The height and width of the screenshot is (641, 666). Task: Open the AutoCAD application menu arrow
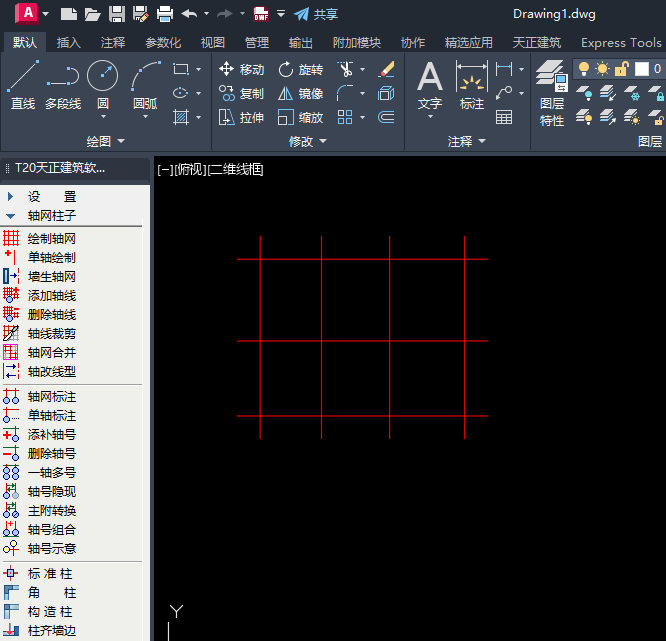(45, 14)
